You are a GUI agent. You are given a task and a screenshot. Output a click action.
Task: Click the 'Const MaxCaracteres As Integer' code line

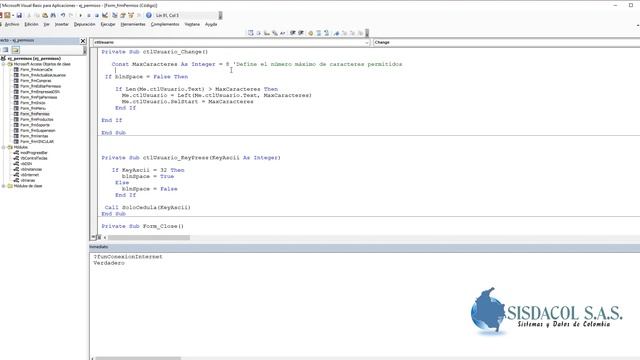point(257,64)
